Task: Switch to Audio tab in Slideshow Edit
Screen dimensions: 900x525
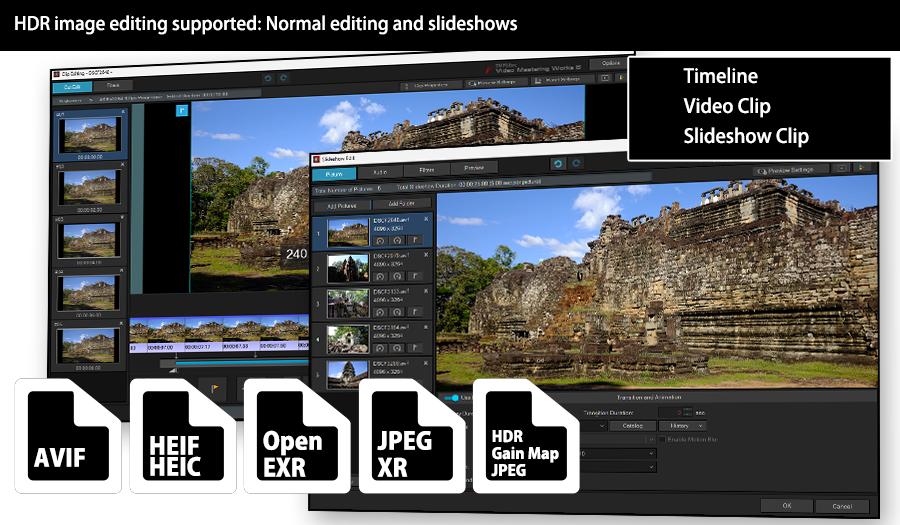Action: click(380, 172)
